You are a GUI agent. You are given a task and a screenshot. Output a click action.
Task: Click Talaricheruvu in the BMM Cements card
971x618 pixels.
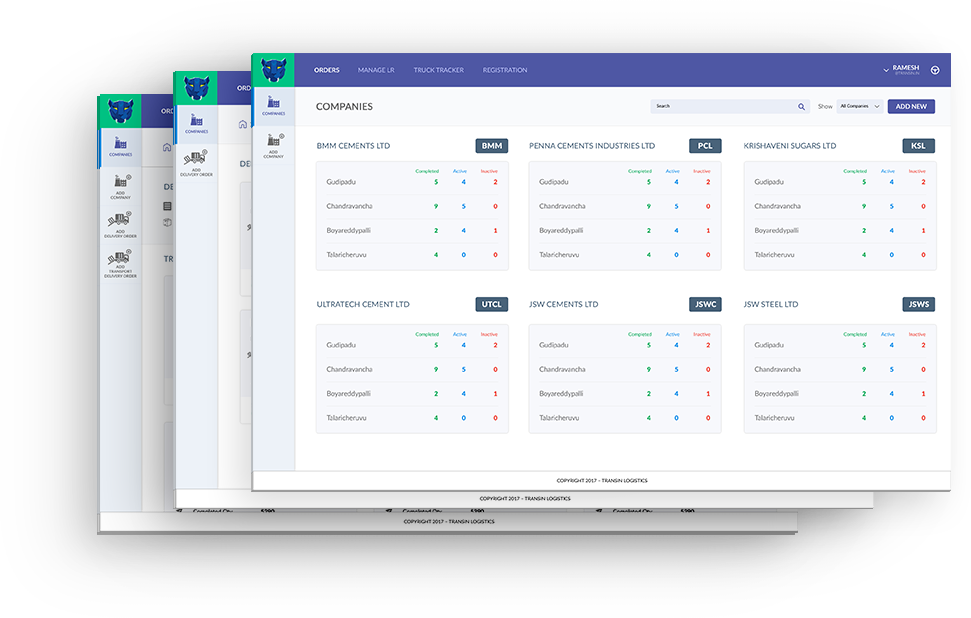tap(346, 255)
